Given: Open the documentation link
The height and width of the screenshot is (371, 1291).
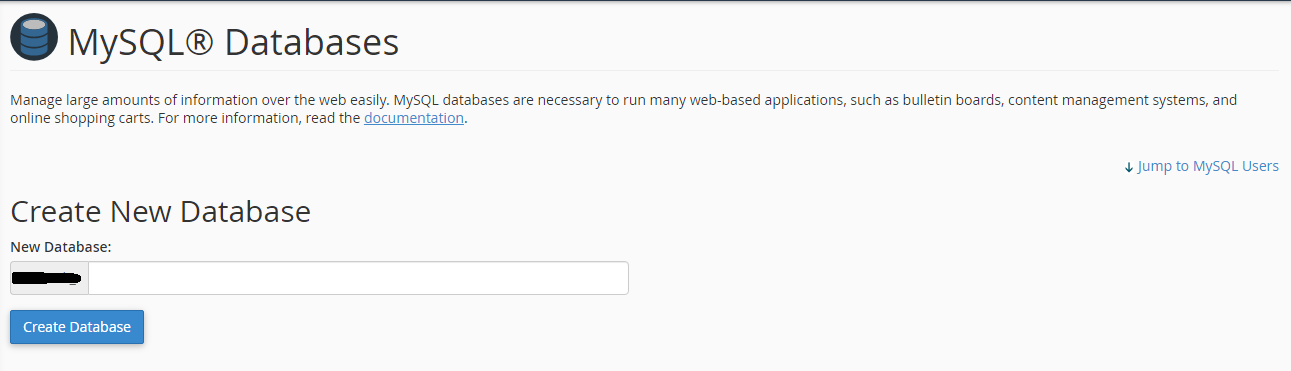Looking at the screenshot, I should tap(414, 118).
